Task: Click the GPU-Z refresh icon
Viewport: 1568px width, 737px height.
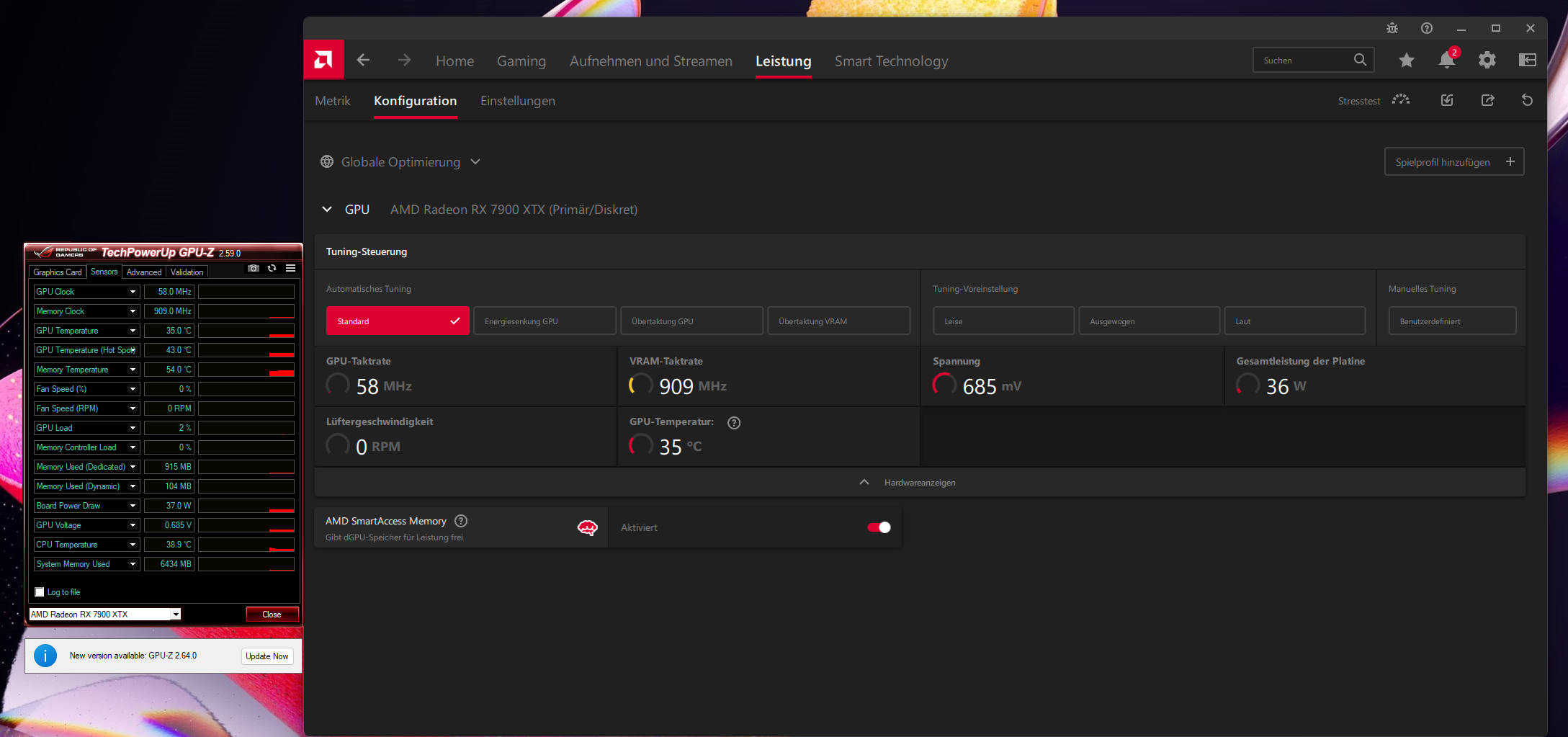Action: (x=272, y=269)
